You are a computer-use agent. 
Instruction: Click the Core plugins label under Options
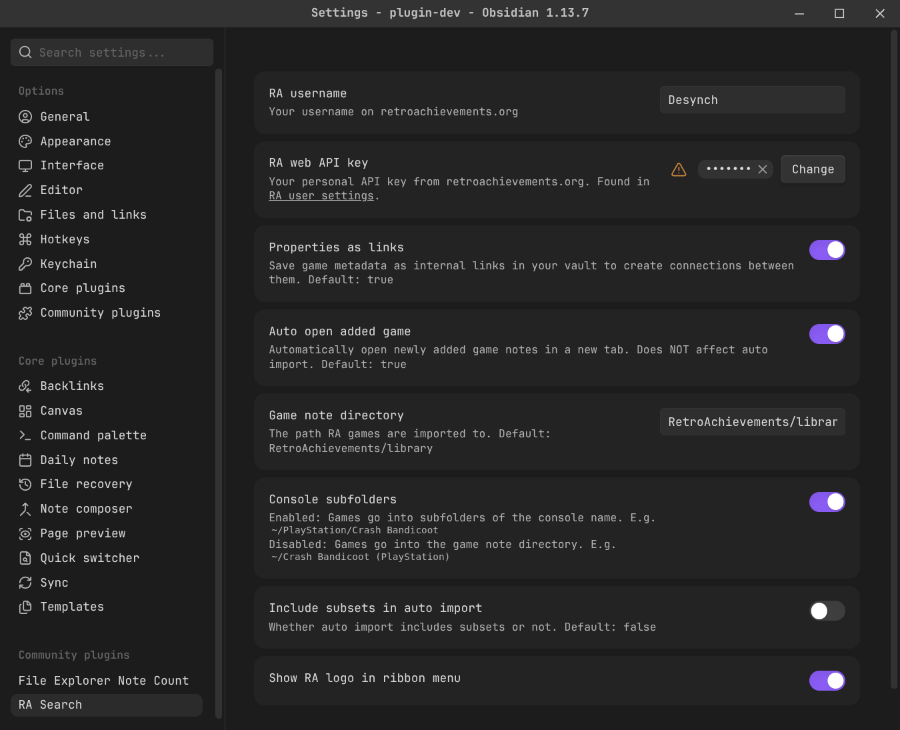pyautogui.click(x=83, y=288)
